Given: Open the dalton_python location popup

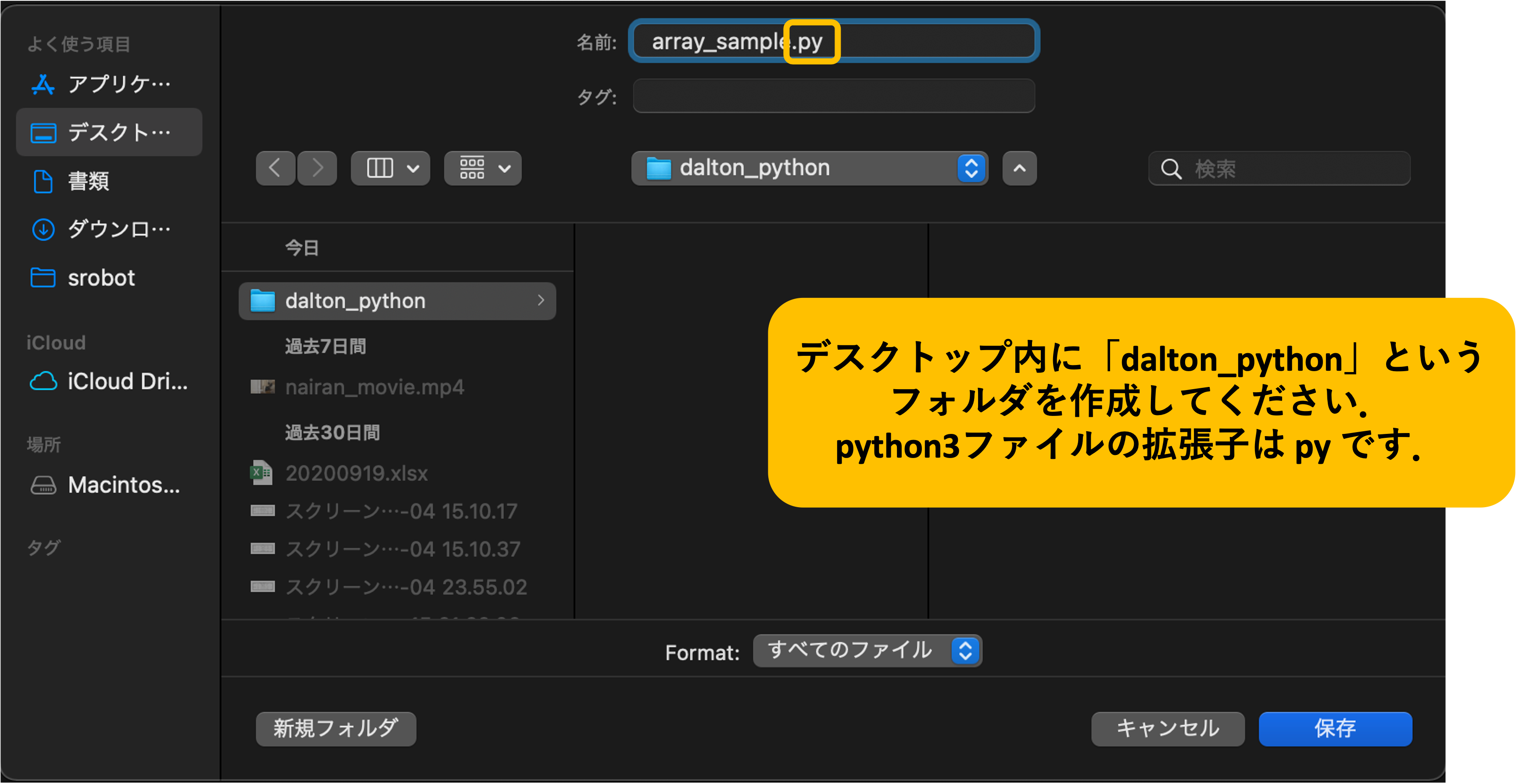Looking at the screenshot, I should tap(809, 168).
